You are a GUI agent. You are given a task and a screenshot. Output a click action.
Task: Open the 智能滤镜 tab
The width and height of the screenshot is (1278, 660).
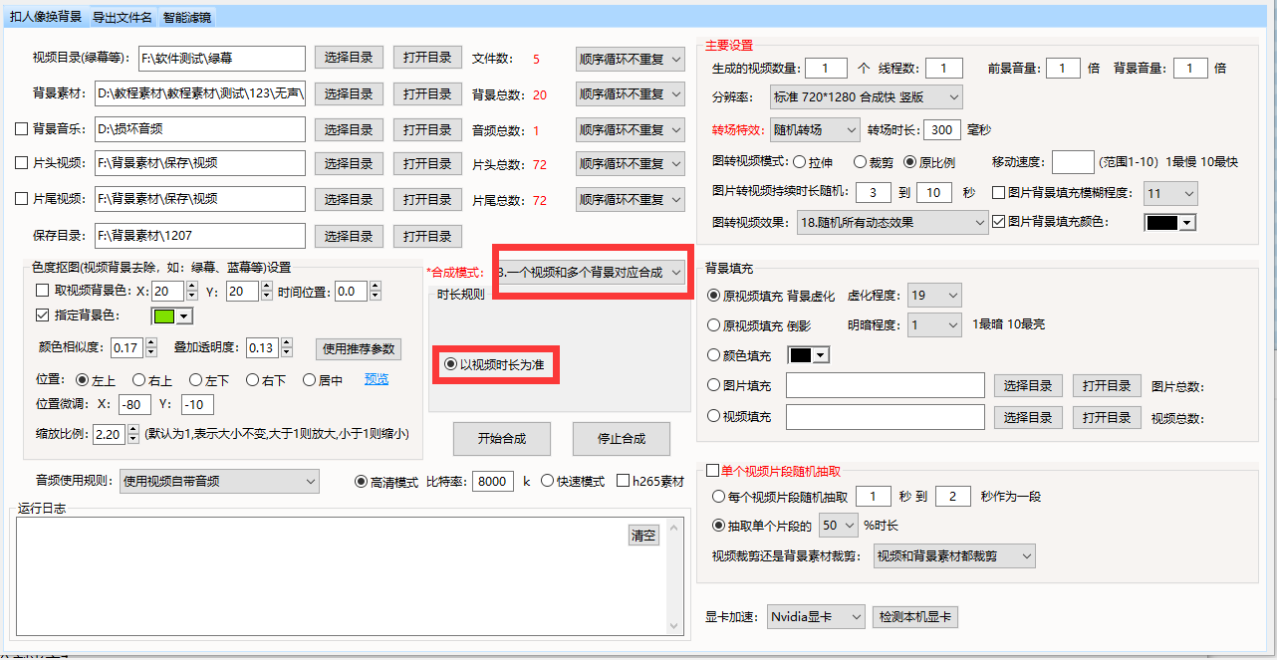(187, 17)
